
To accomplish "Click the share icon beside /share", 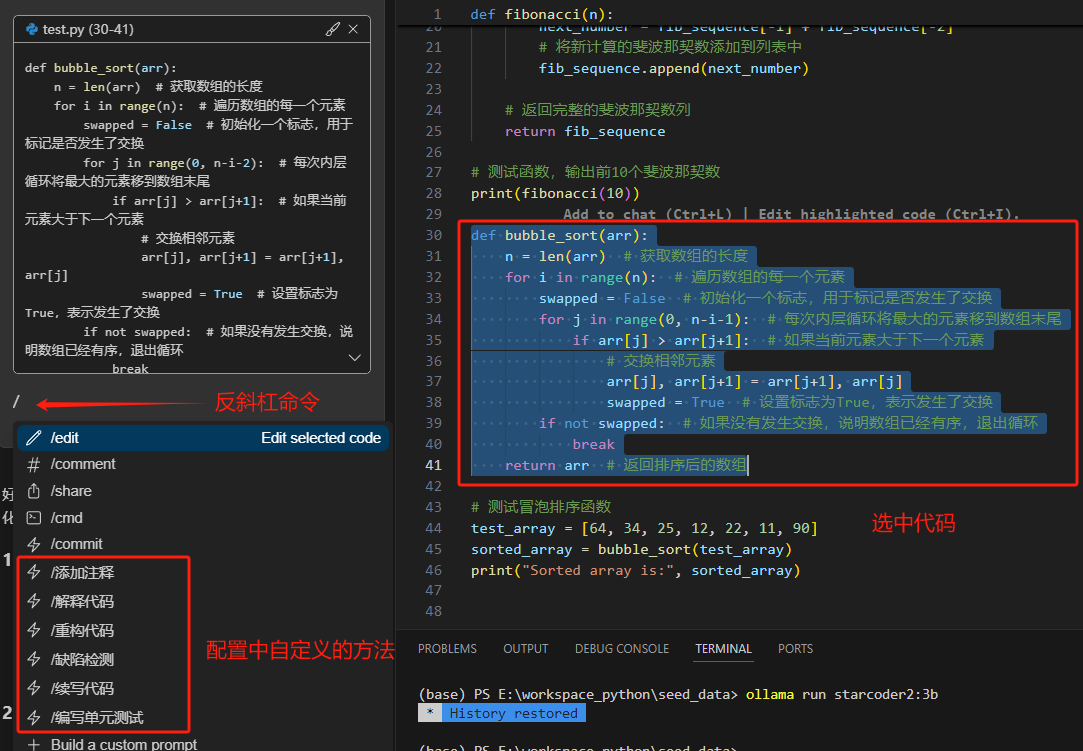I will [33, 491].
